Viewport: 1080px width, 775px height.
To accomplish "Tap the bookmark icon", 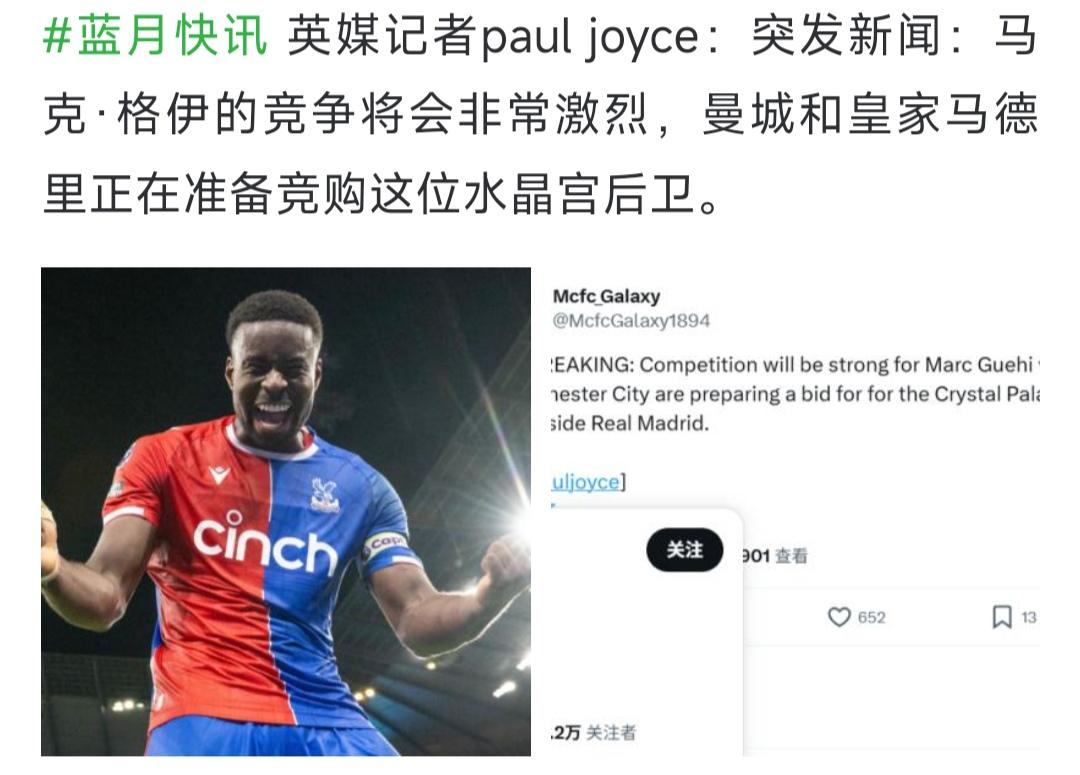I will 1001,617.
